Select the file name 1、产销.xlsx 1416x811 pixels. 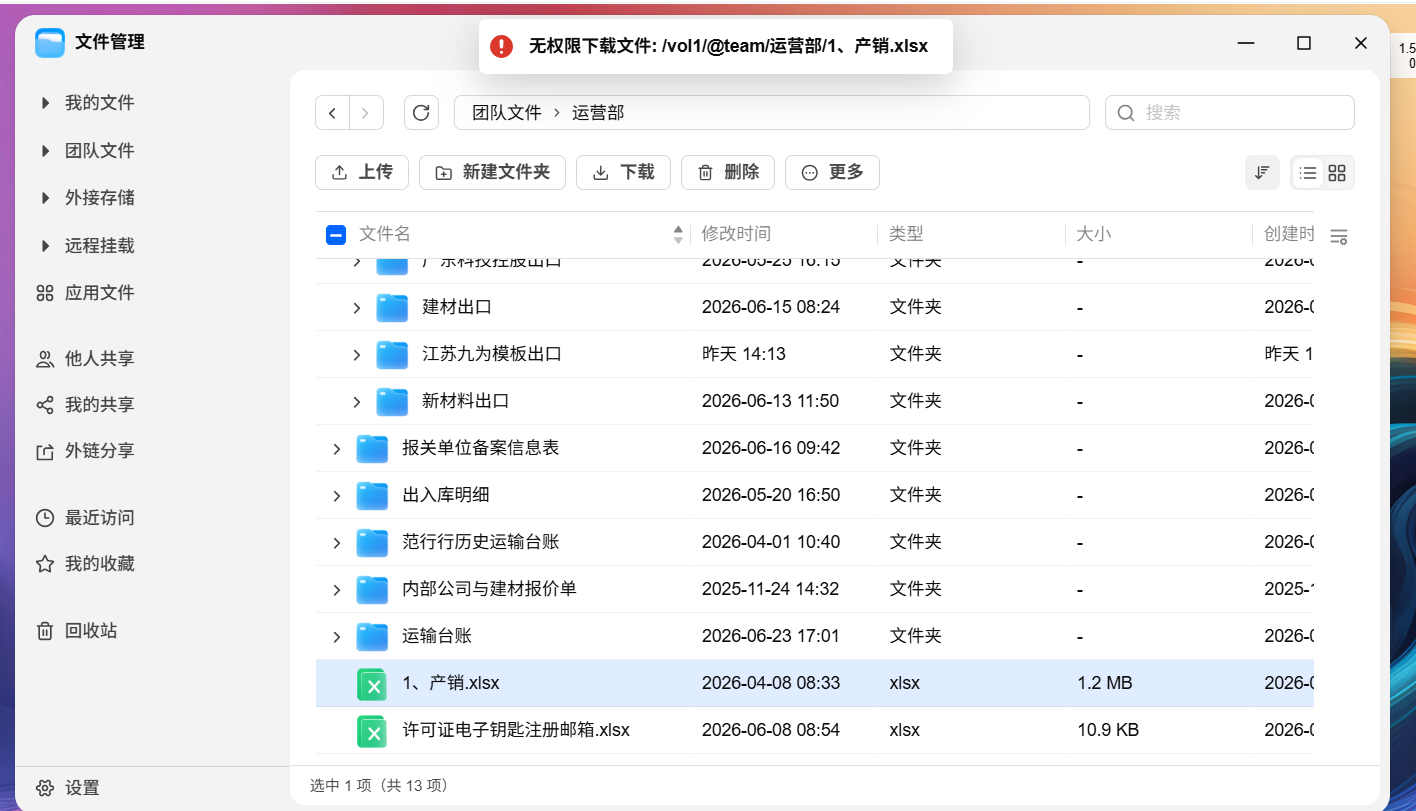coord(451,683)
